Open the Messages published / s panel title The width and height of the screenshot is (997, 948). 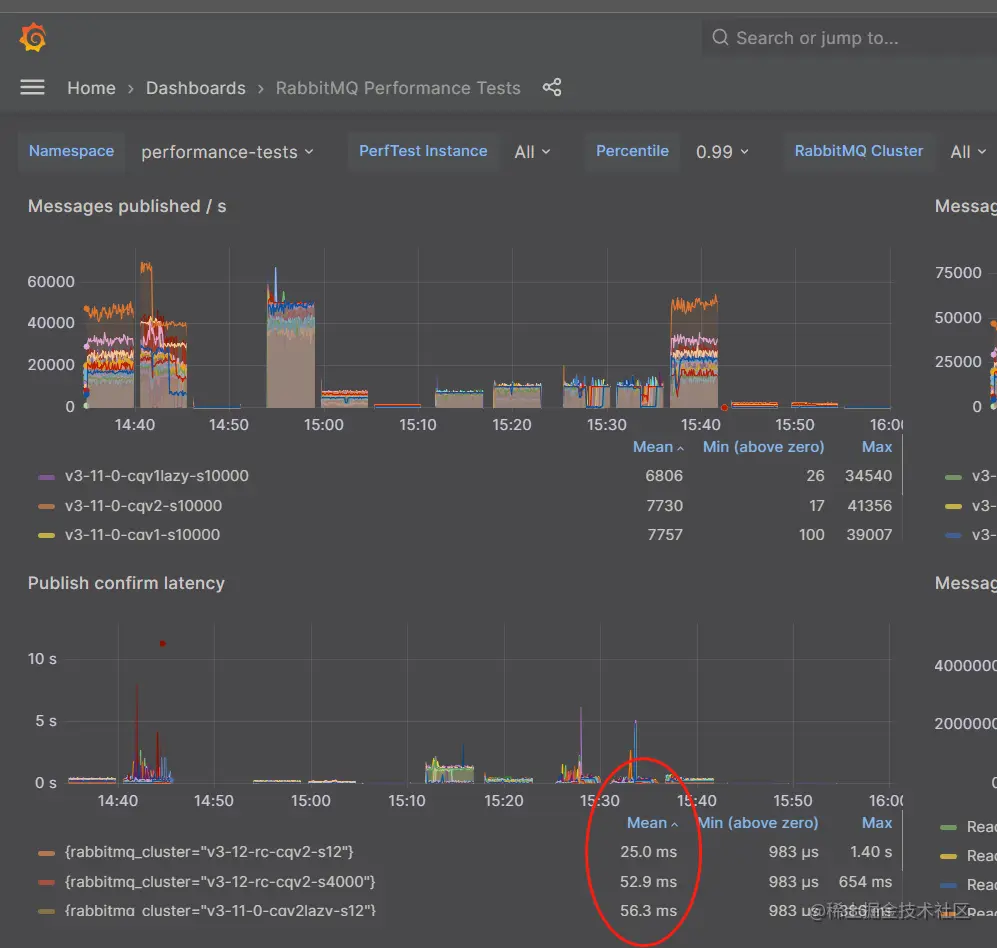[x=127, y=207]
